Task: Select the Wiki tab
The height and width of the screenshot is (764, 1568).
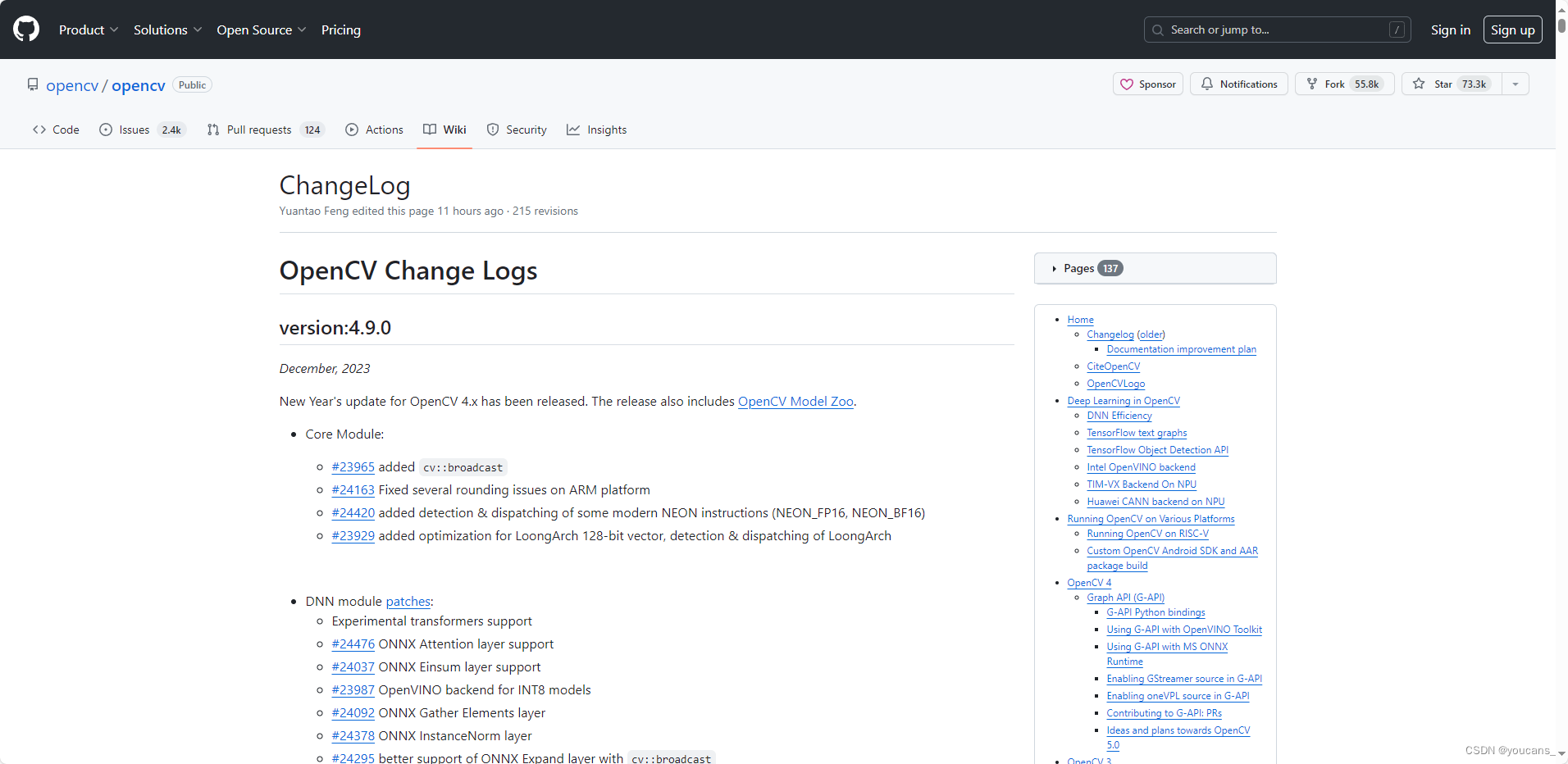Action: [x=444, y=130]
